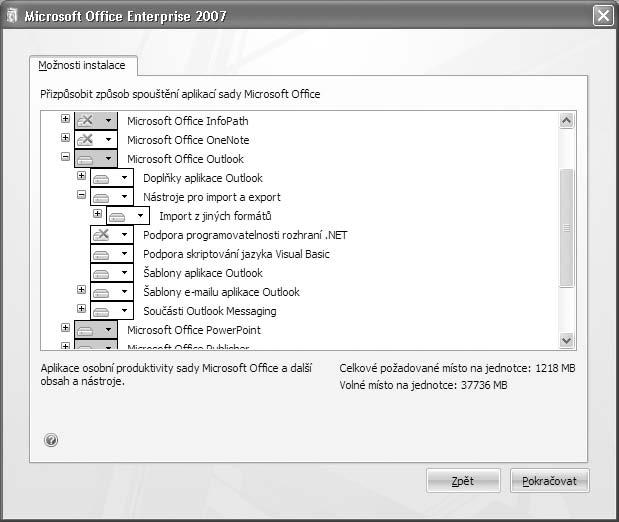This screenshot has height=522, width=619.
Task: Select the Šablony aplikace Outlook label
Action: [203, 273]
